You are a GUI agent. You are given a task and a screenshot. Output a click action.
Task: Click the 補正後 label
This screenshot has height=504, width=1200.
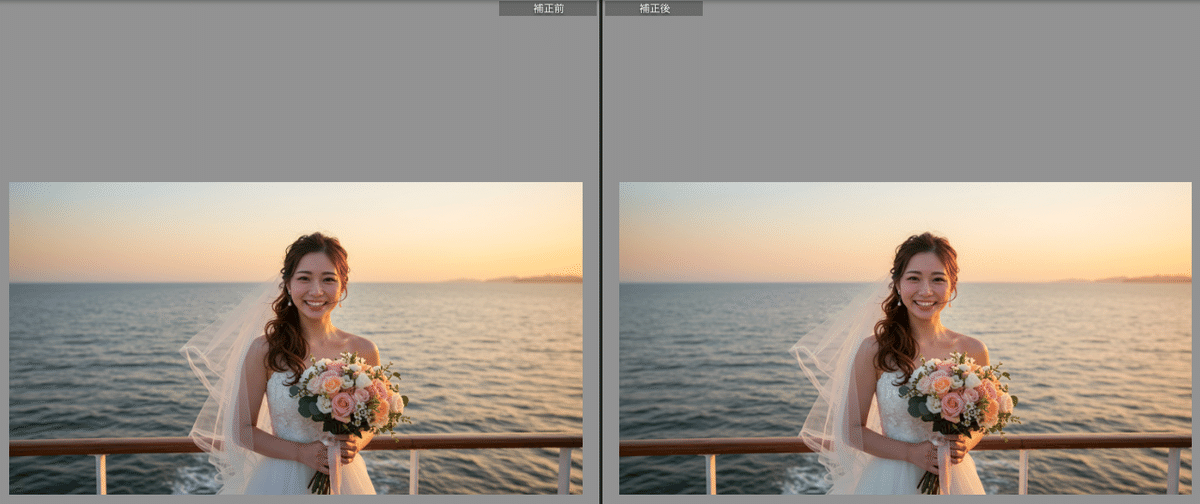click(x=654, y=8)
